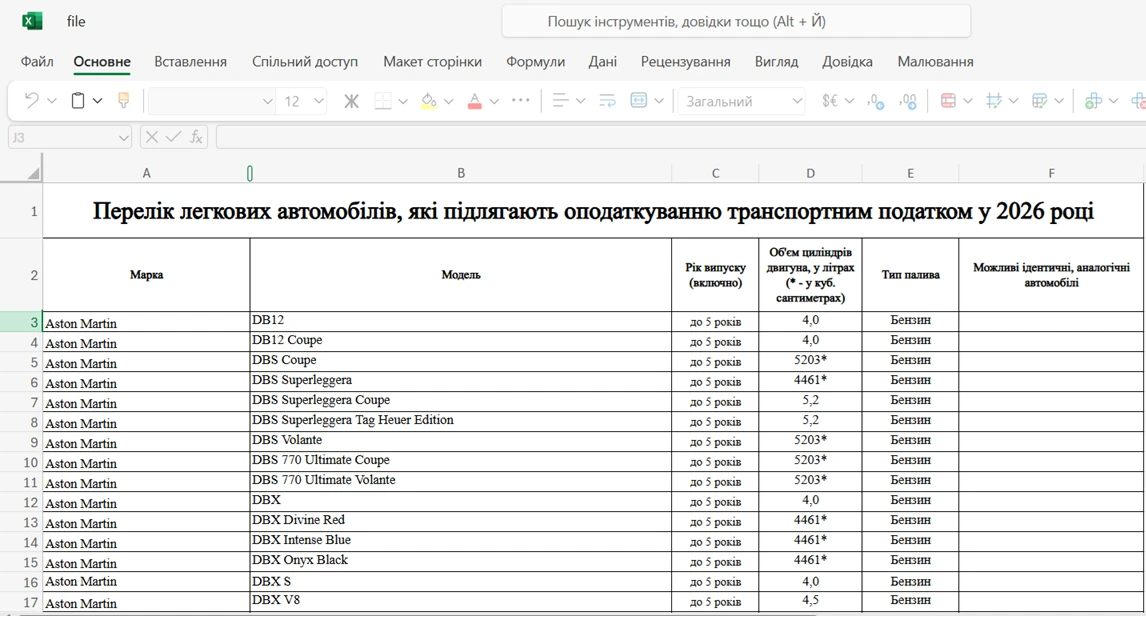
Task: Open the Файл menu
Action: [37, 61]
